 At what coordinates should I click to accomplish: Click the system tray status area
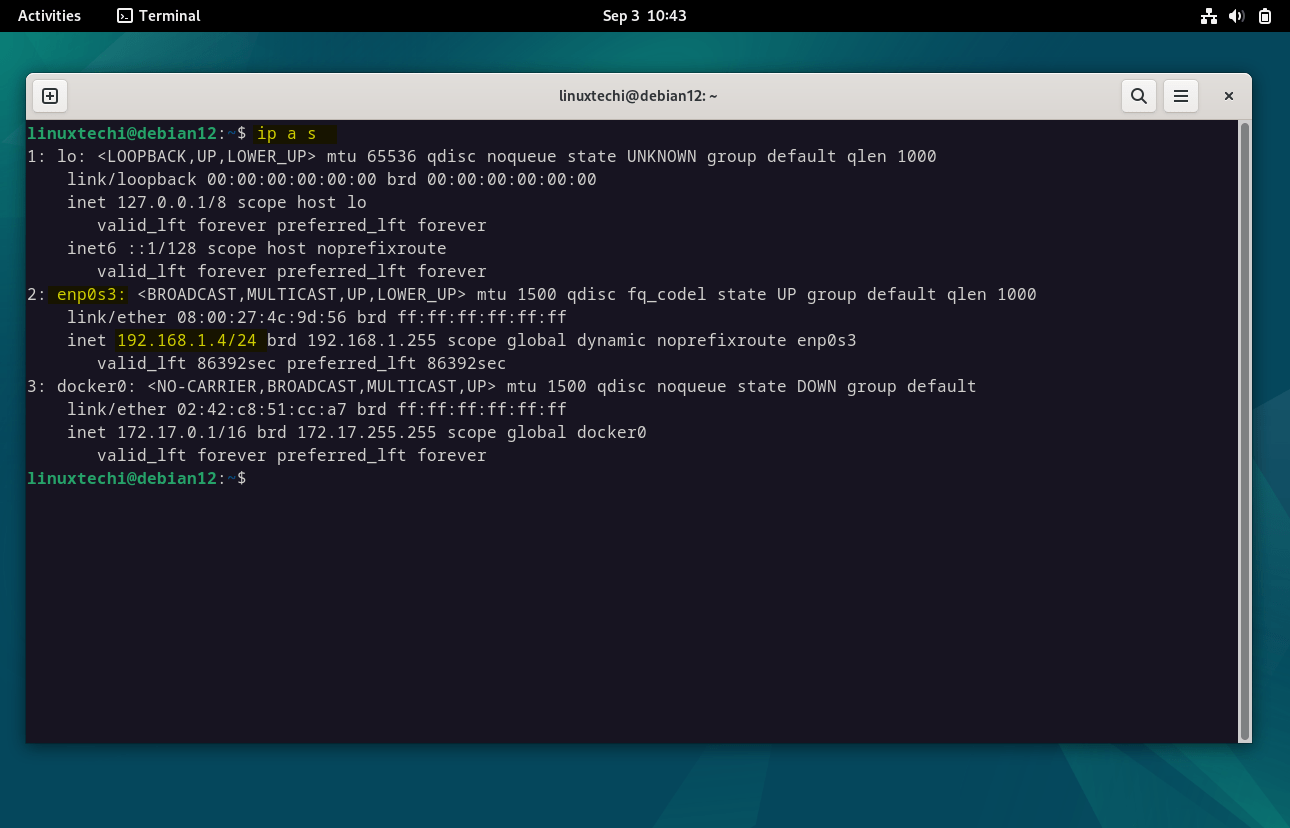point(1235,15)
